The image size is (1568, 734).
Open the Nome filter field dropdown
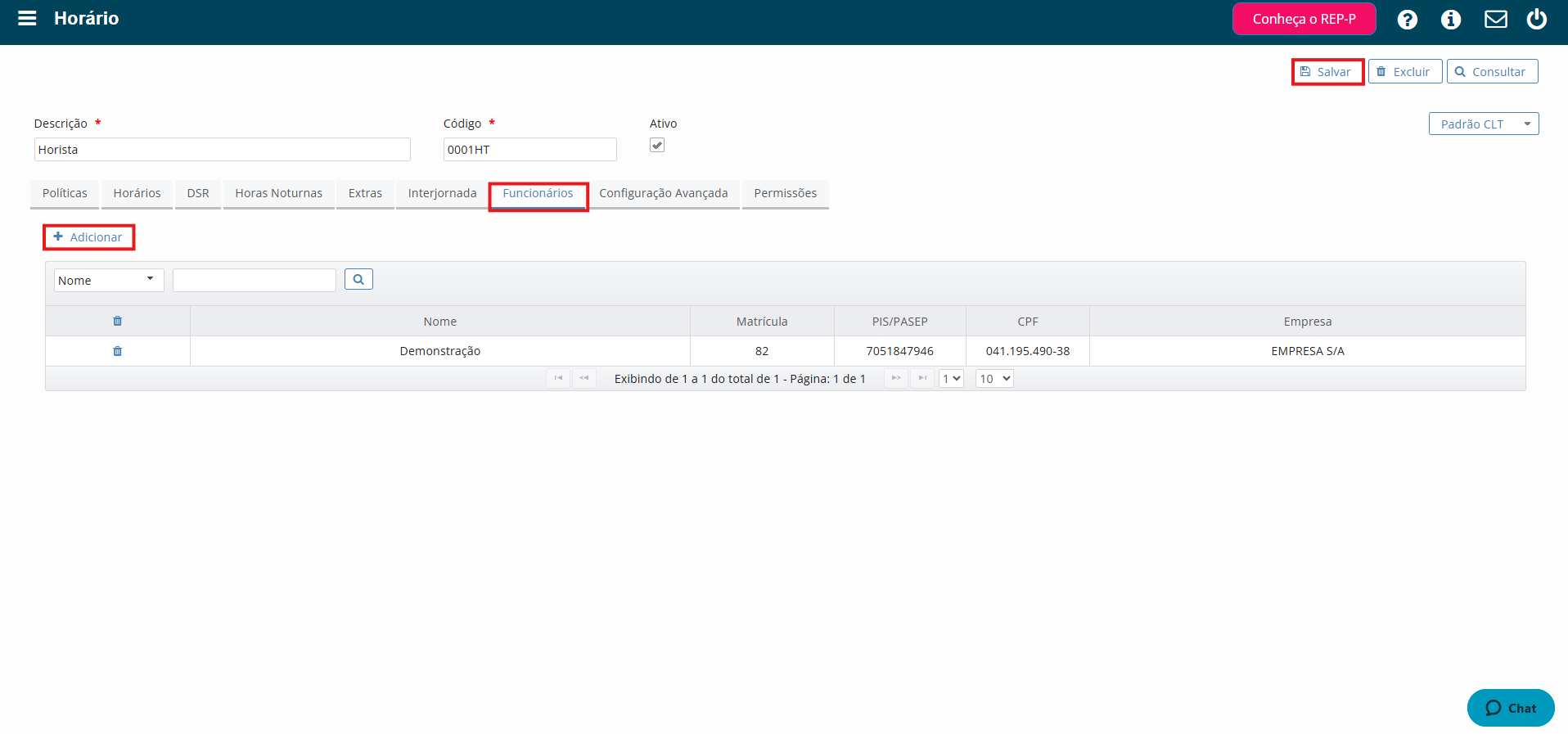pyautogui.click(x=109, y=280)
